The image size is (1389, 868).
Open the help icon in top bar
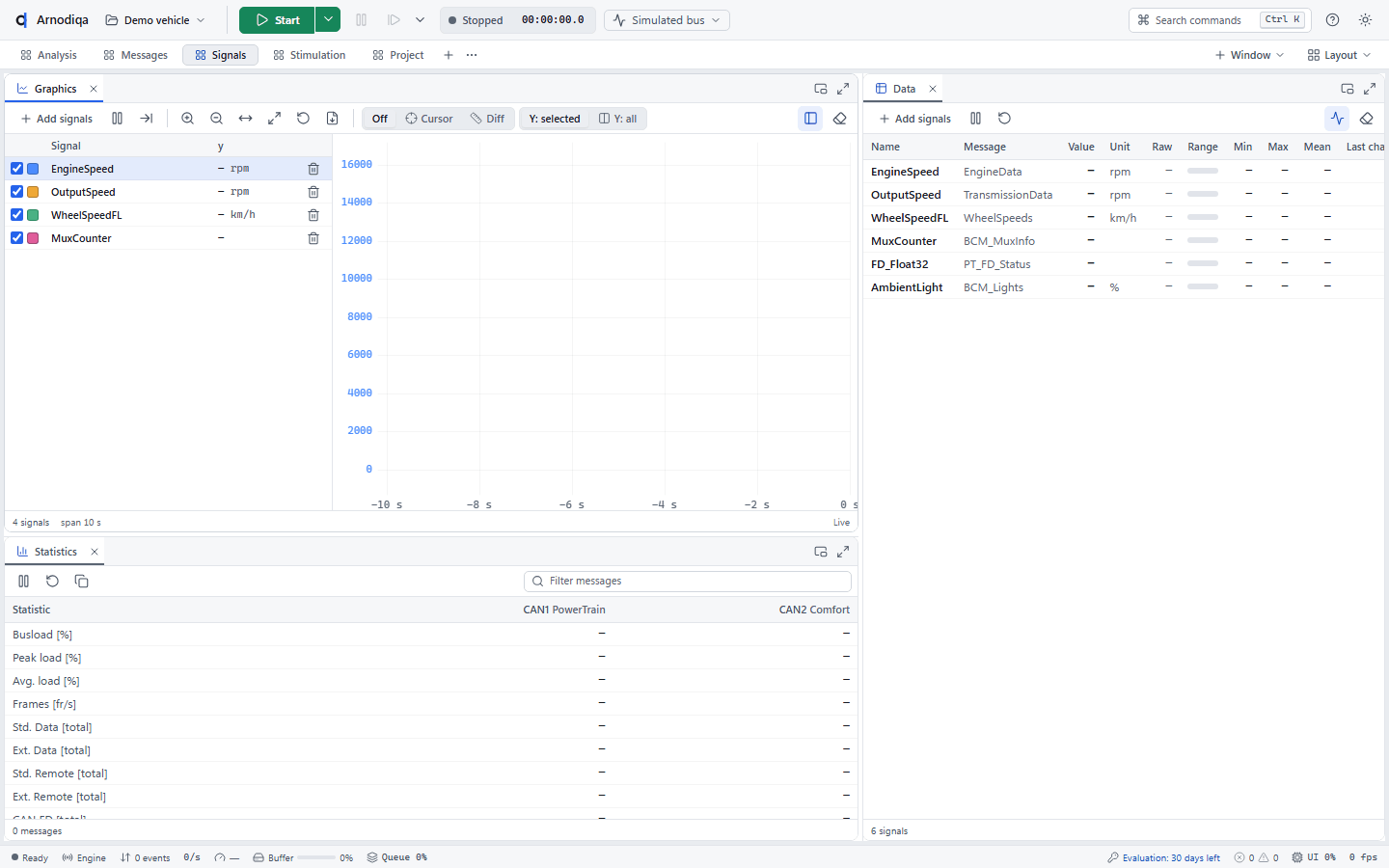point(1333,20)
